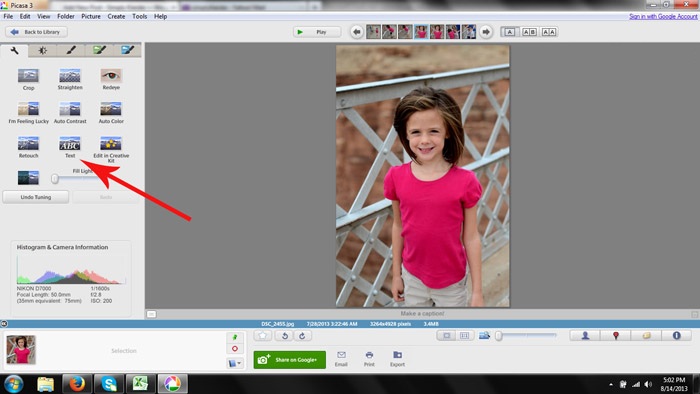
Task: Click photo thumbnail in selection tray
Action: [21, 350]
